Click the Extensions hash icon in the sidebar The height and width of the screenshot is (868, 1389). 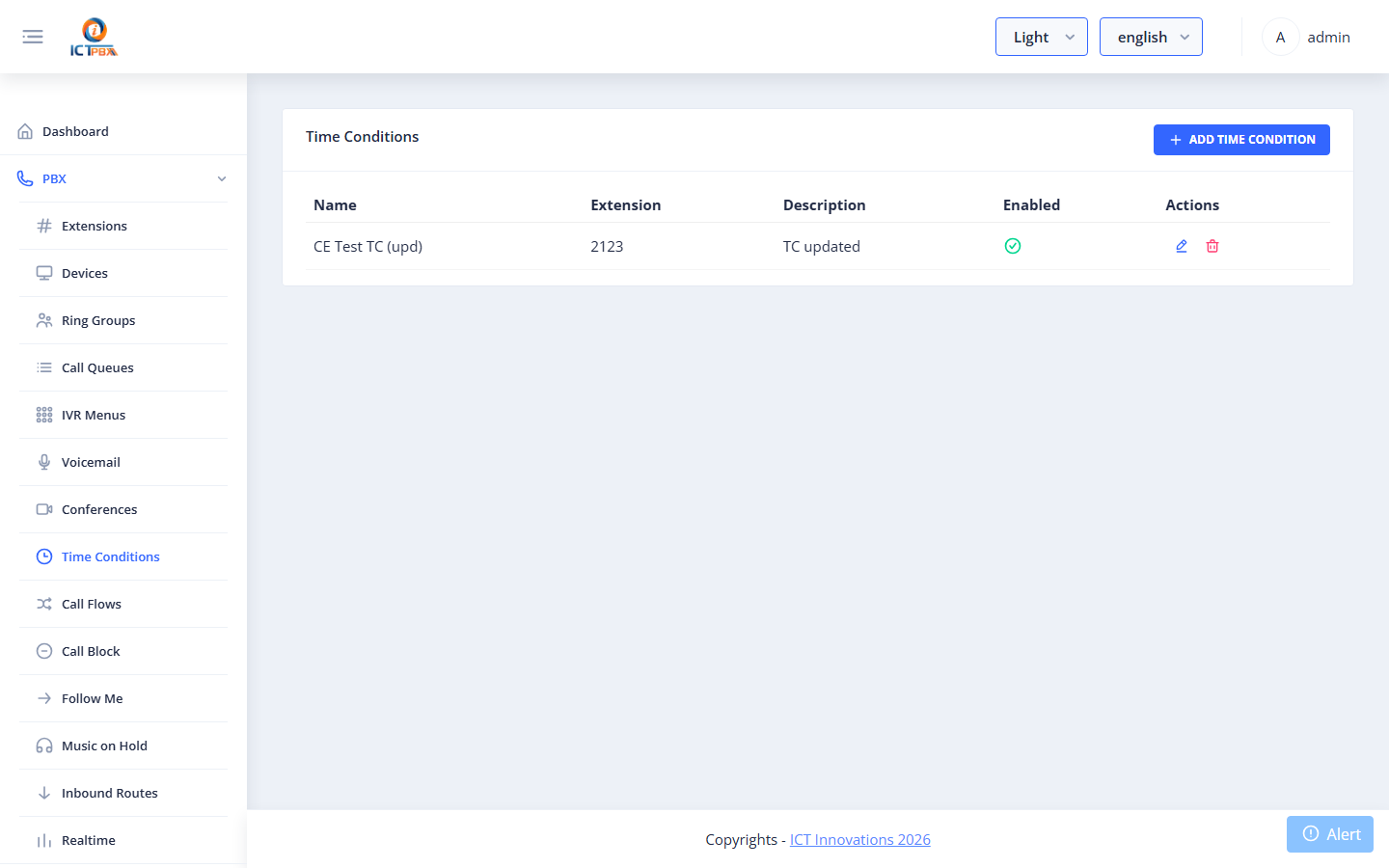44,226
